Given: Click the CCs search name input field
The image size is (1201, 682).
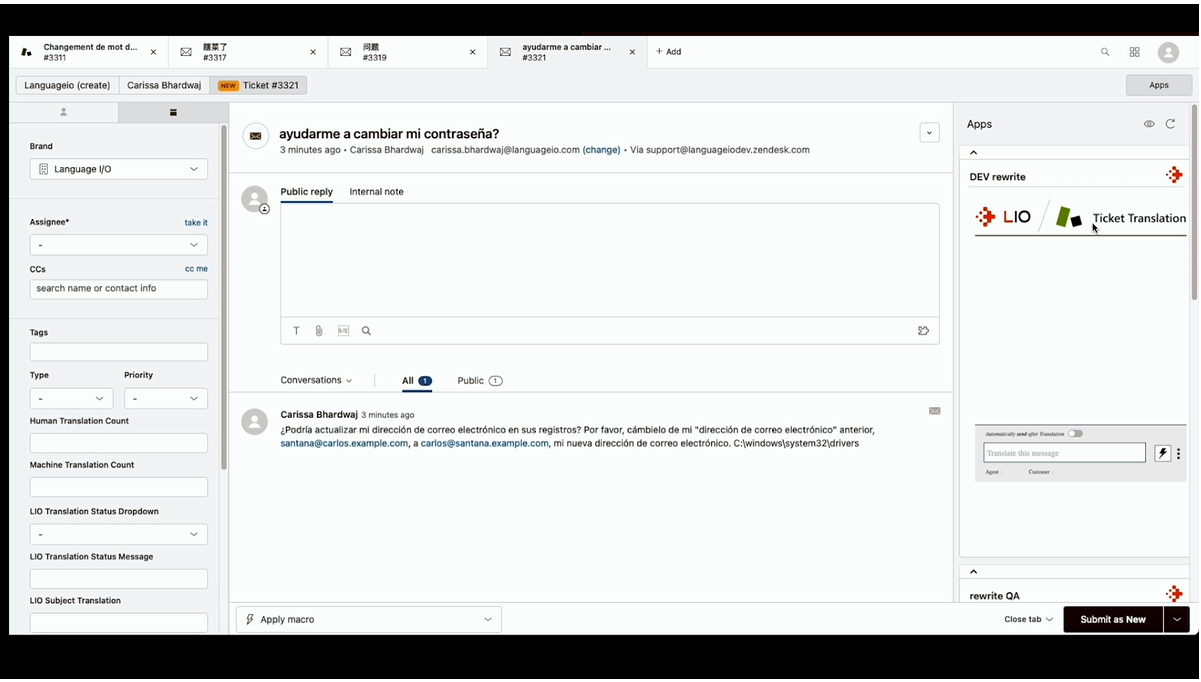Looking at the screenshot, I should [x=119, y=289].
